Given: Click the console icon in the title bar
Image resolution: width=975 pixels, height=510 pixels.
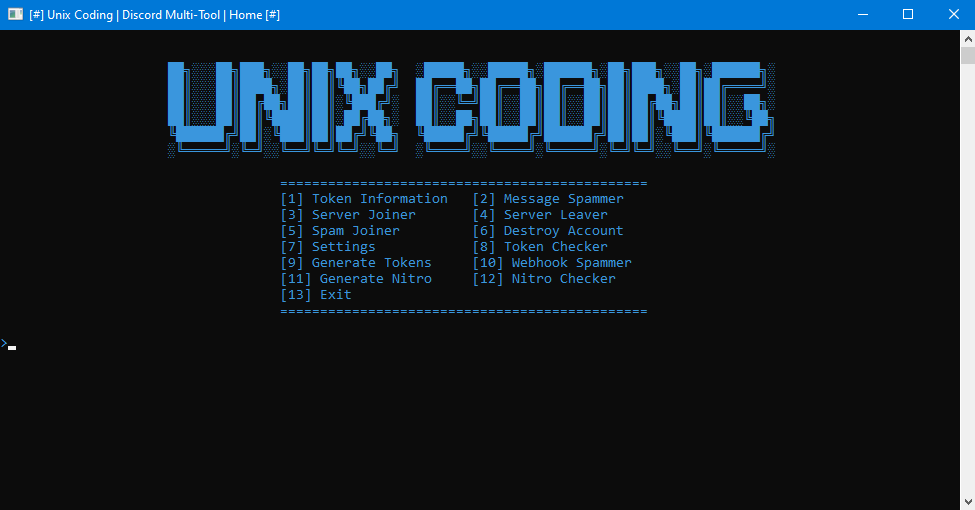Looking at the screenshot, I should pyautogui.click(x=16, y=14).
